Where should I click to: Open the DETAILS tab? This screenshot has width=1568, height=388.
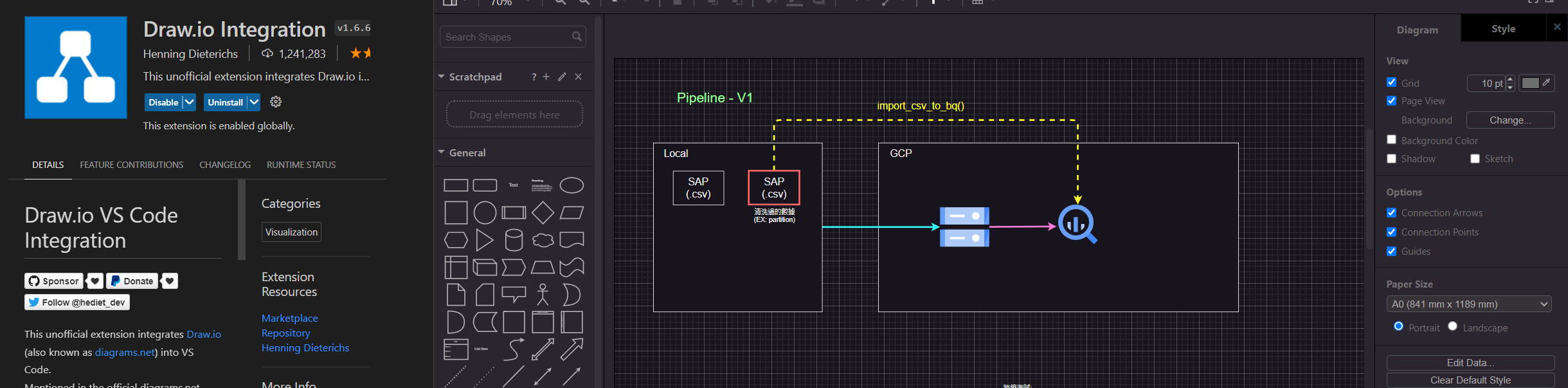(x=48, y=165)
